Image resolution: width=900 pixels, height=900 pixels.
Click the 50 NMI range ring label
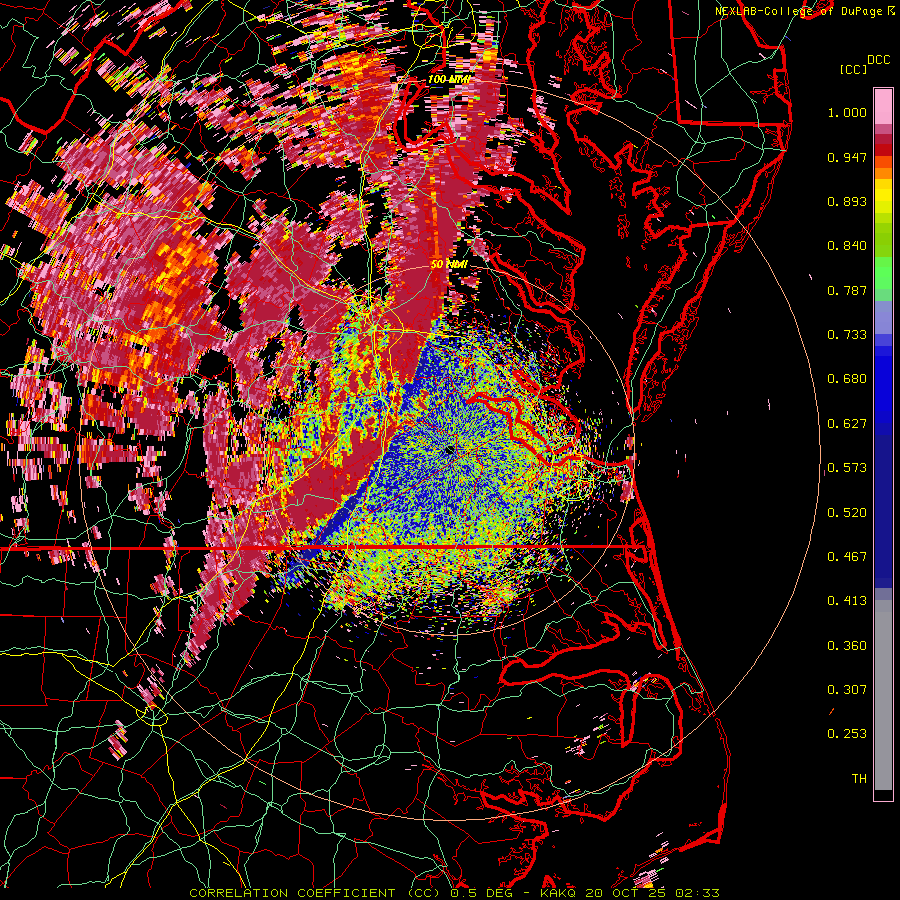tap(449, 265)
